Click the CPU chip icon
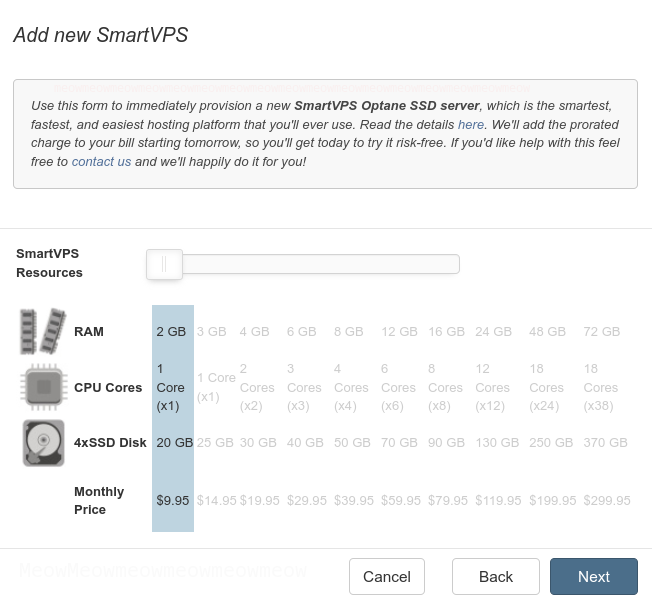652x600 pixels. click(x=44, y=387)
